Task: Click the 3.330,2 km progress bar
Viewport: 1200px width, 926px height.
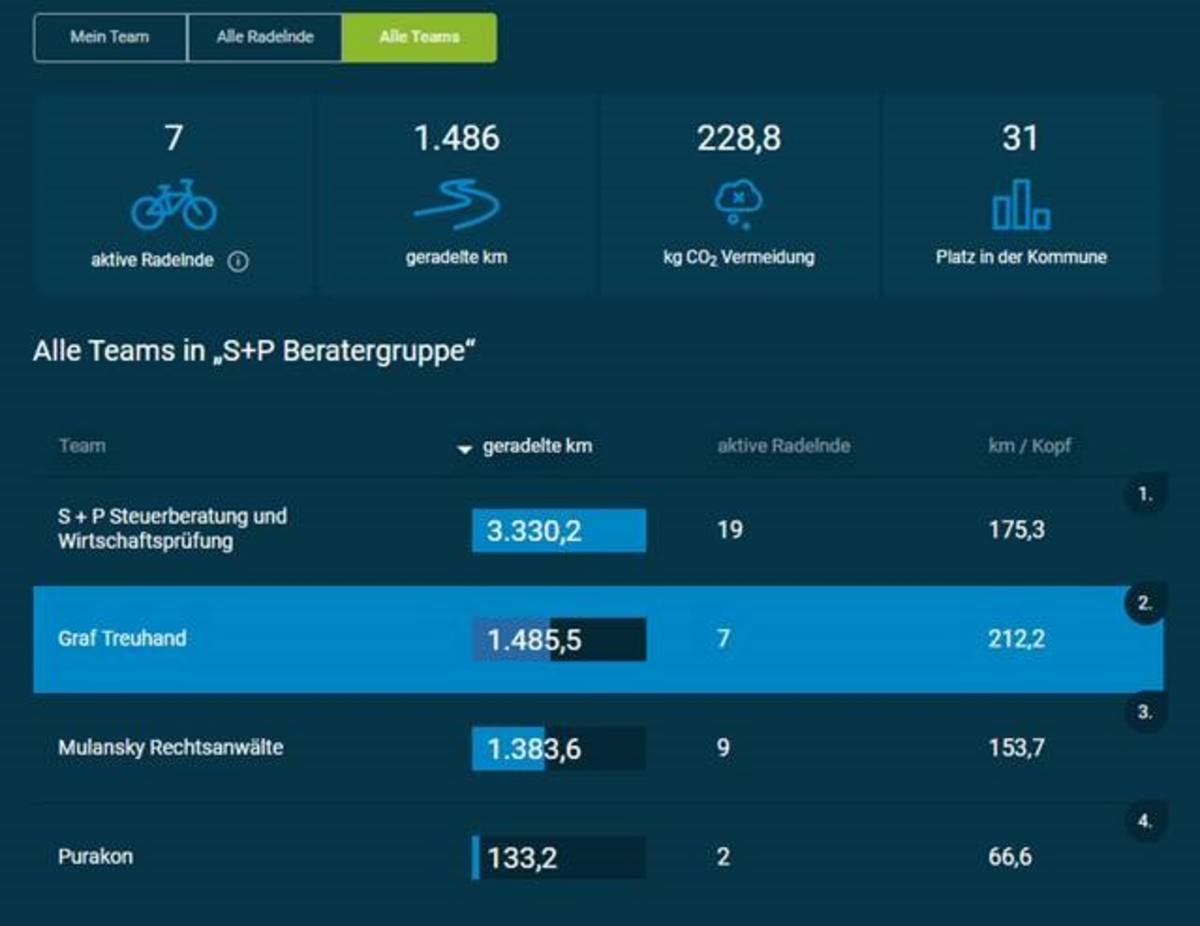Action: 559,530
